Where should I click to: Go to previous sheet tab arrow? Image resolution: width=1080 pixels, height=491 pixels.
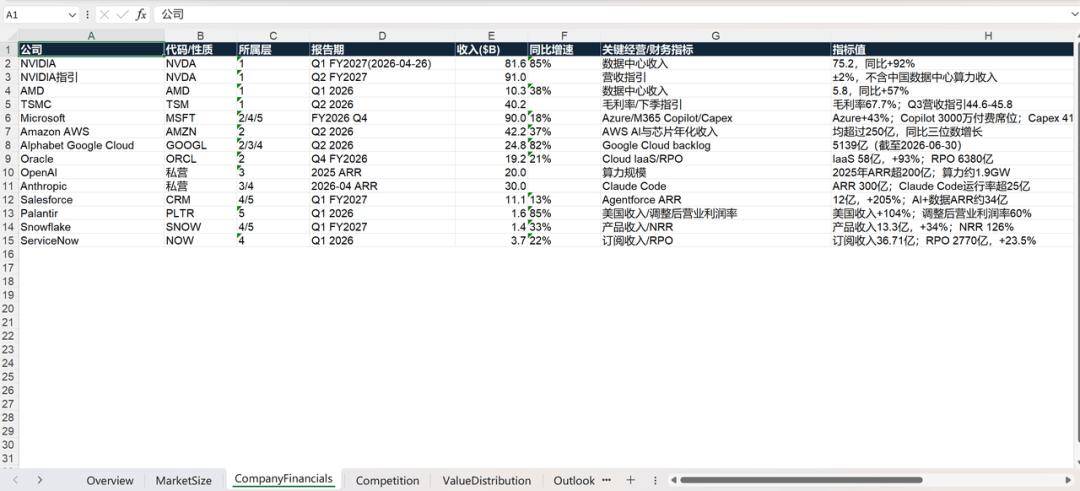[15, 480]
